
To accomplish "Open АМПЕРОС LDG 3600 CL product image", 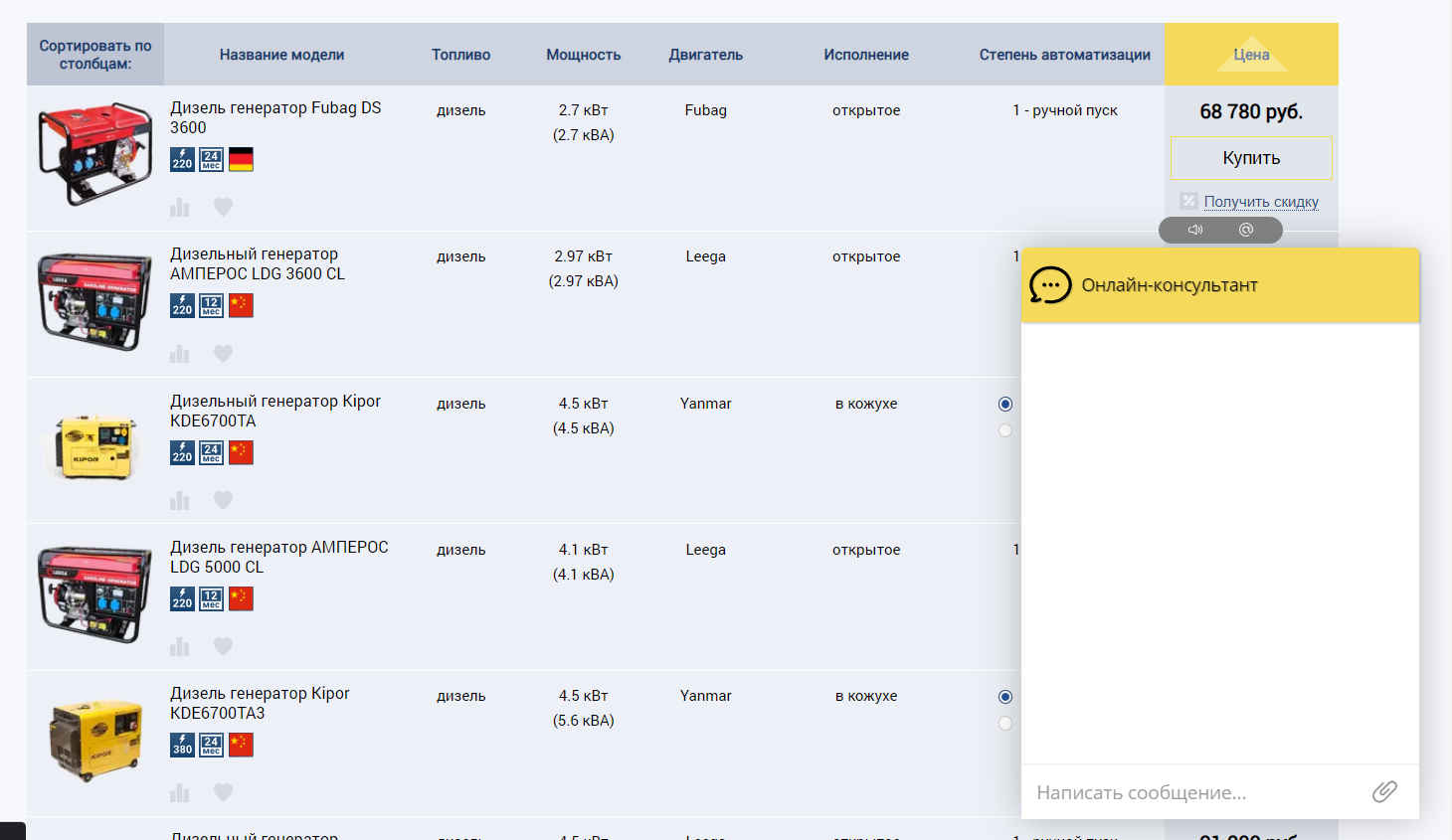I will pyautogui.click(x=94, y=301).
